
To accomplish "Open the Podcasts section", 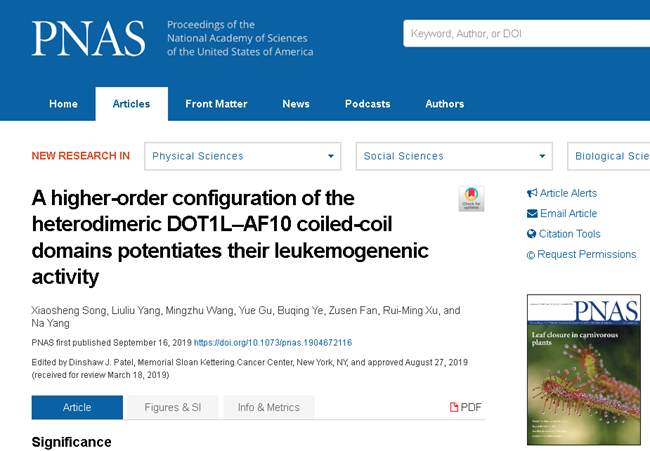I will [367, 104].
